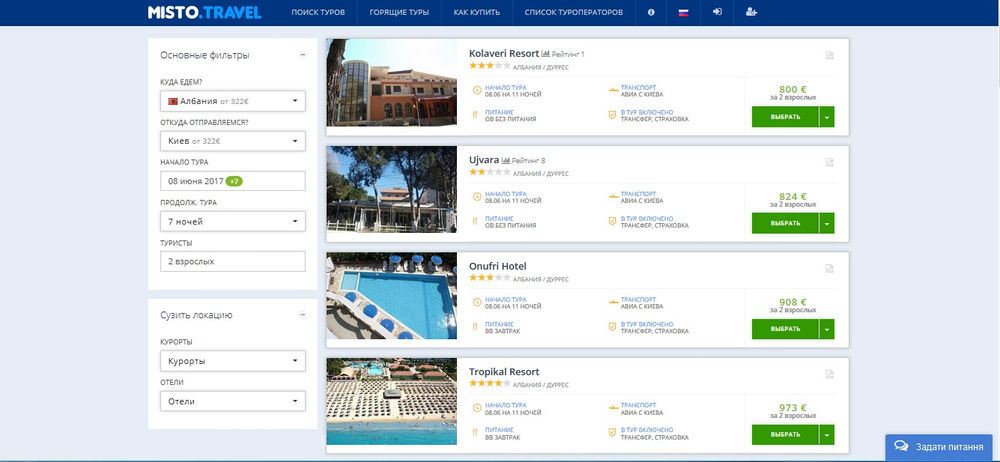Click the compare icon on the Ujvara card
Image resolution: width=1000 pixels, height=462 pixels.
[829, 161]
